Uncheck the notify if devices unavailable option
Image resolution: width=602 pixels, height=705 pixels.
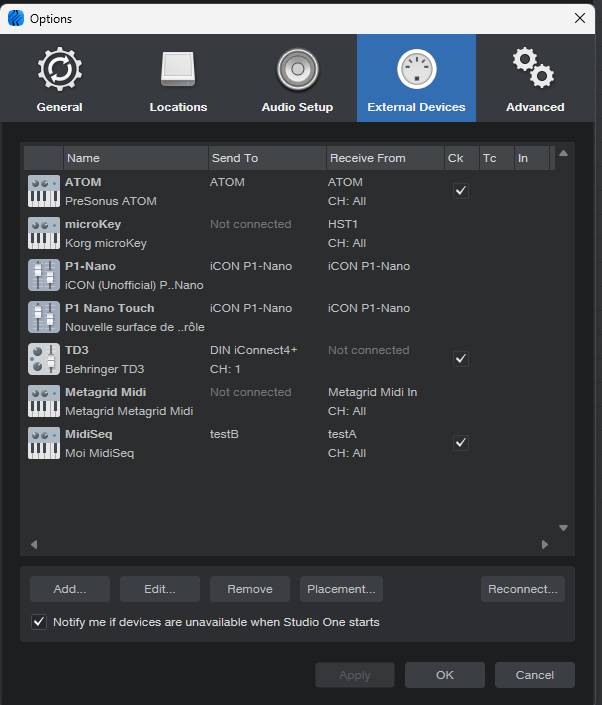tap(39, 622)
